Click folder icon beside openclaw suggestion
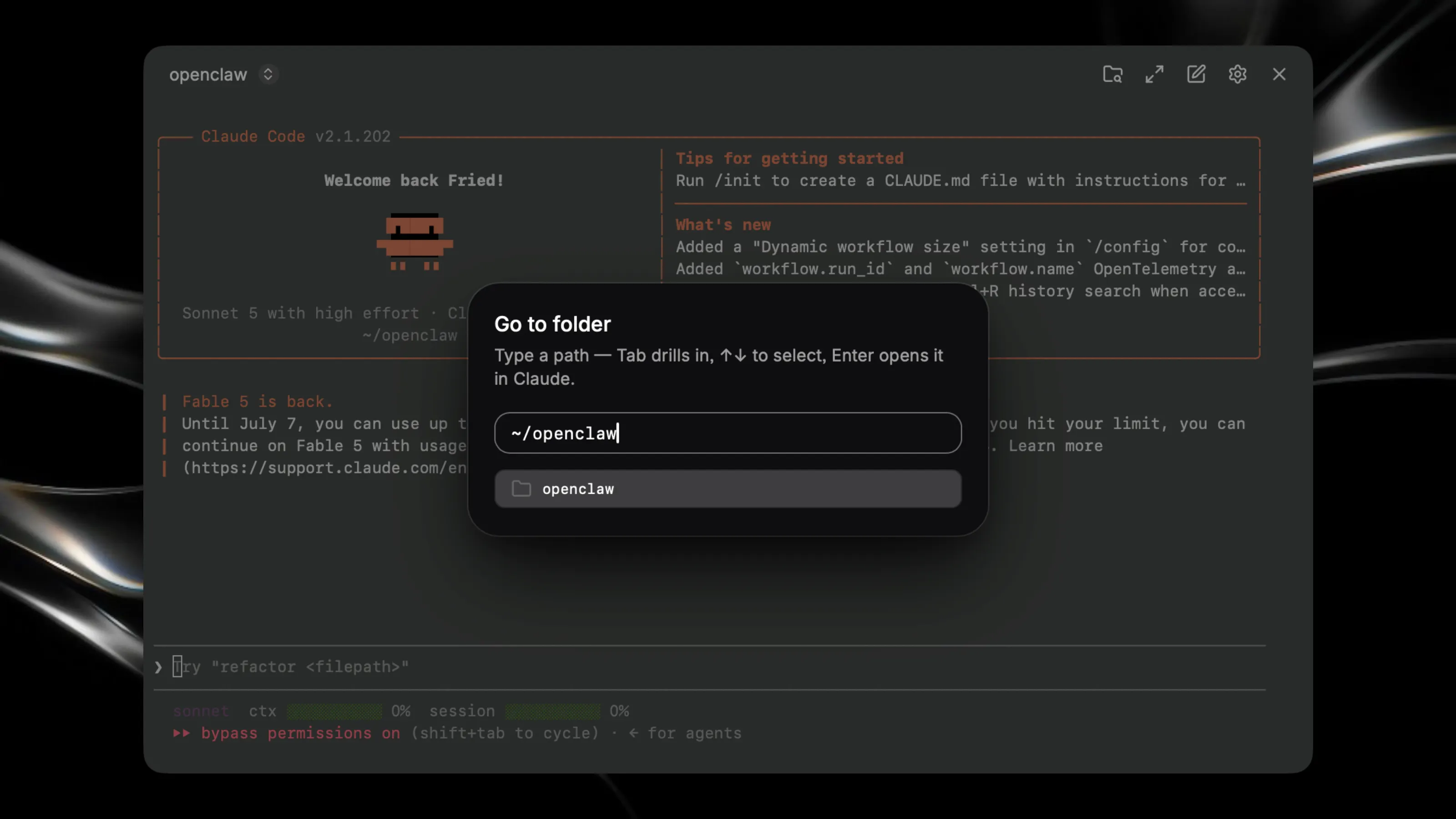 click(521, 489)
